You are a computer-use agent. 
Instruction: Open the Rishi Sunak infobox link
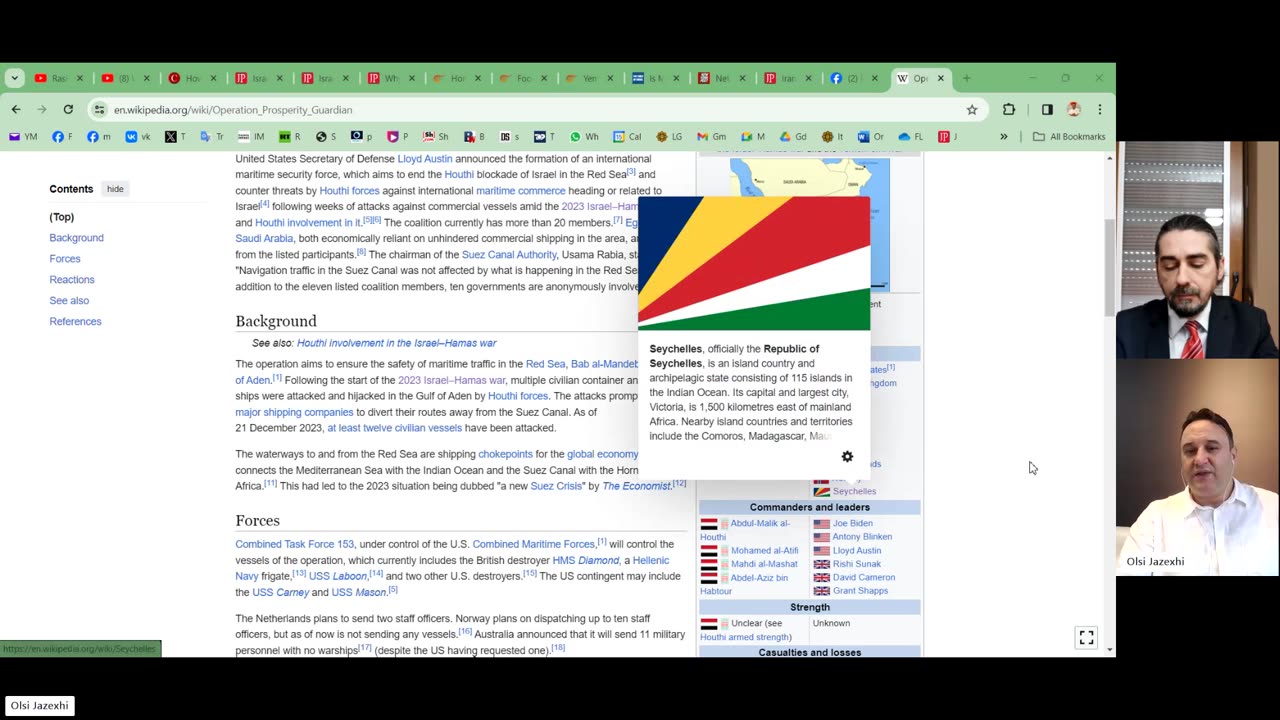click(857, 564)
